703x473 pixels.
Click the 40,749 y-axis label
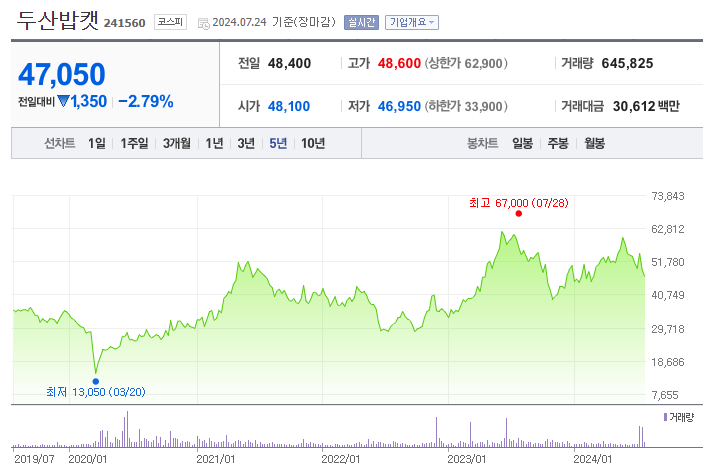pyautogui.click(x=668, y=295)
